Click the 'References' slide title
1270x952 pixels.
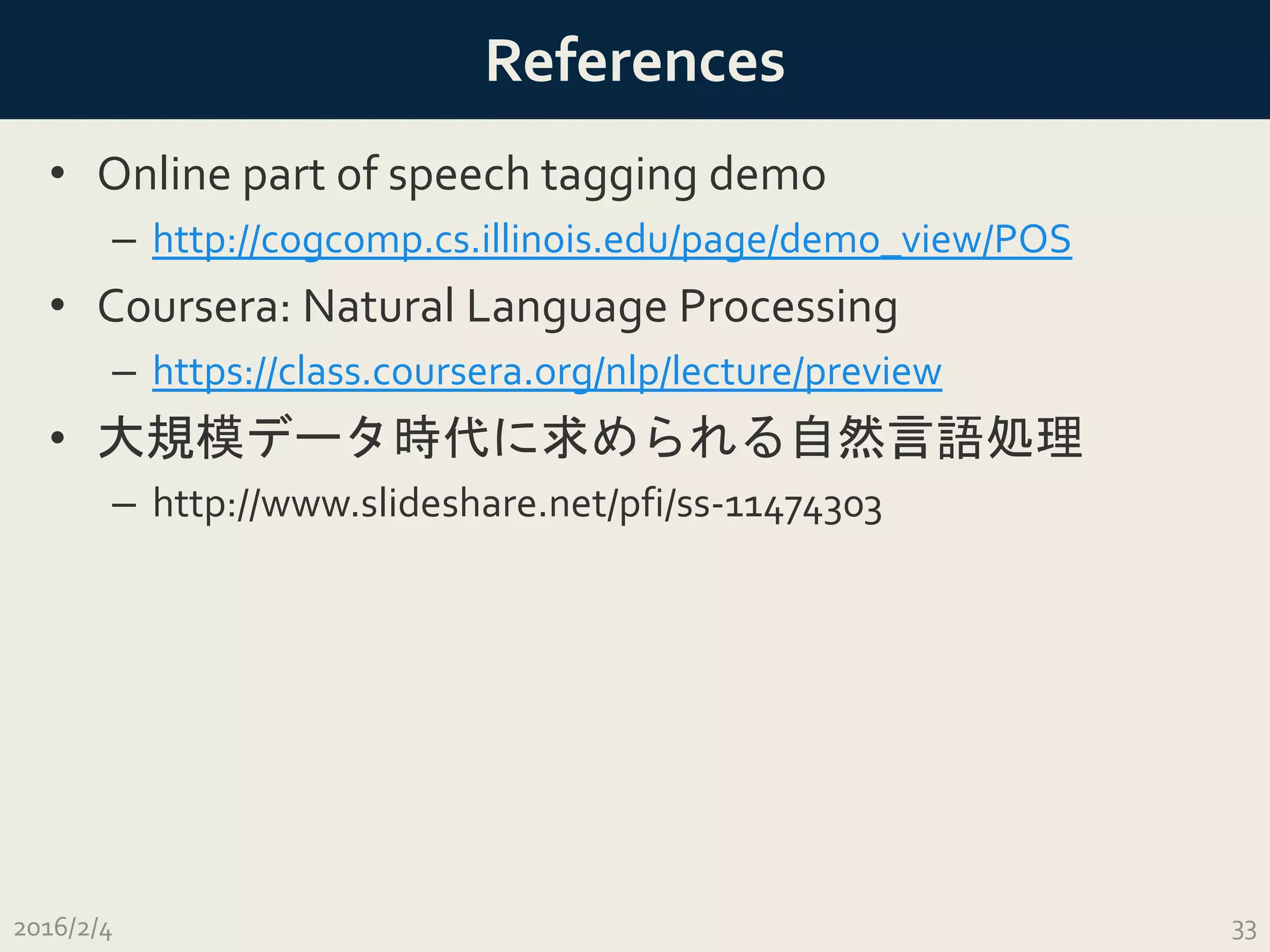point(635,60)
